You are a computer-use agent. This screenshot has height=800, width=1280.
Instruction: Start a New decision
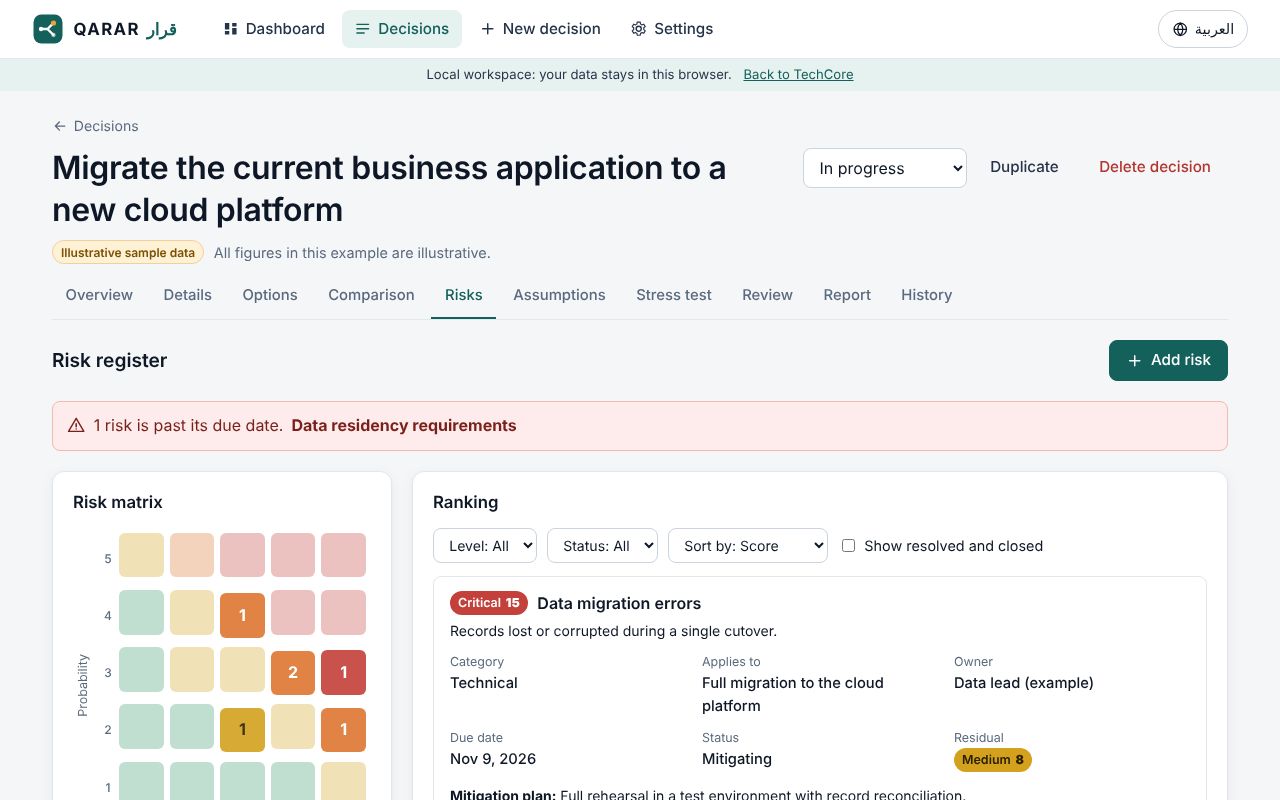(x=541, y=29)
